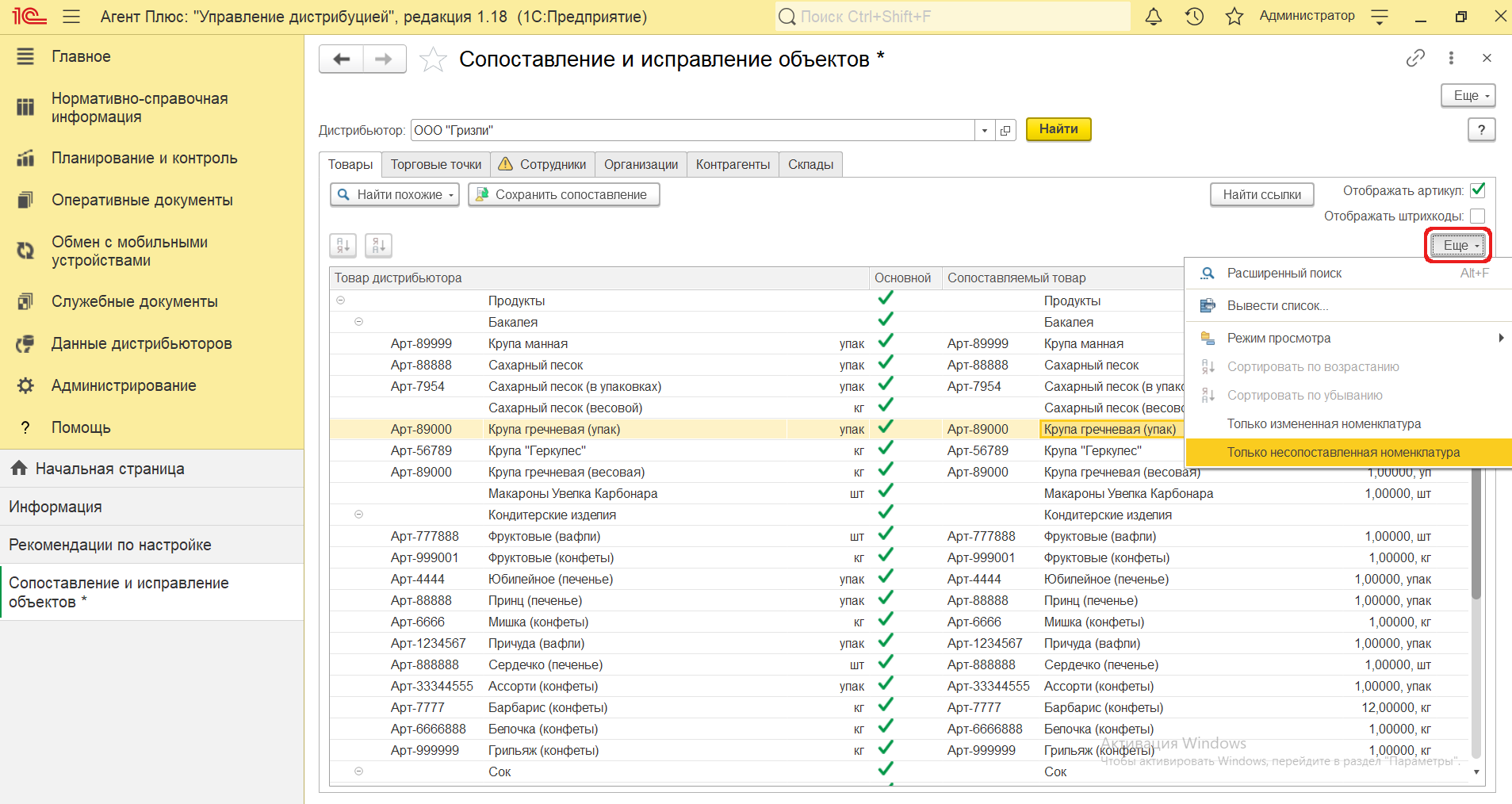The height and width of the screenshot is (804, 1512).
Task: Open Информация page in sidebar
Action: tap(152, 507)
